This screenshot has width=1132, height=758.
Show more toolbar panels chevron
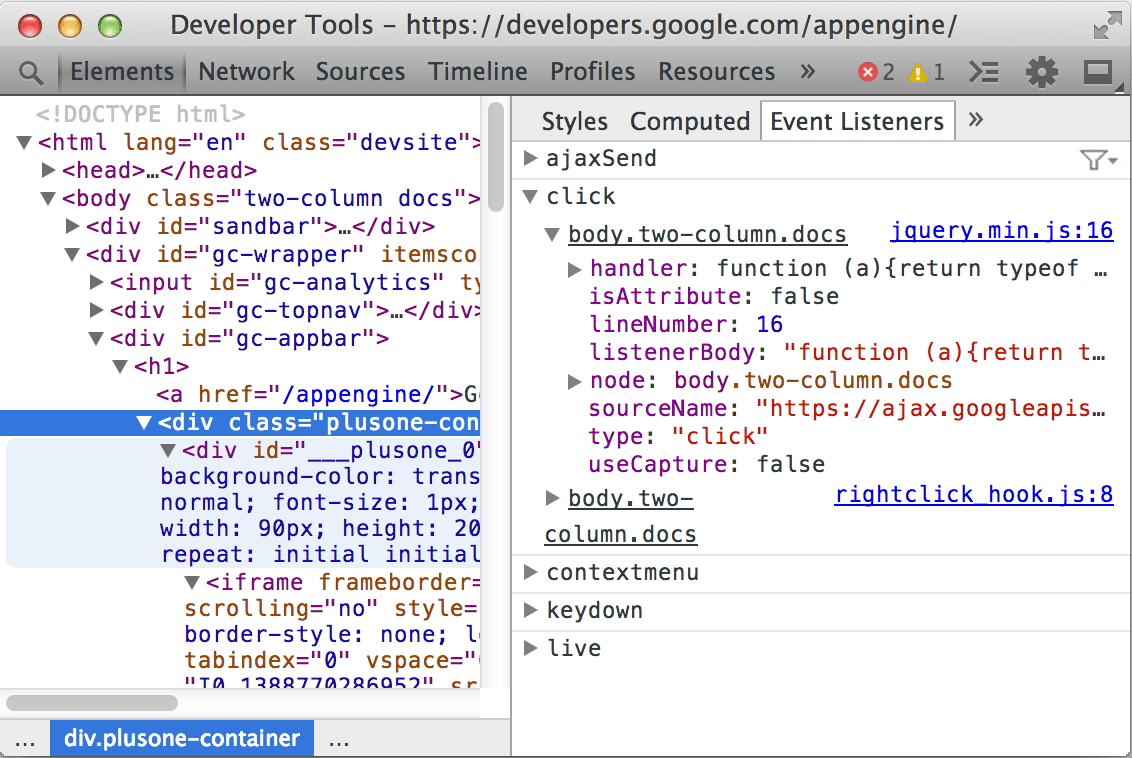point(808,72)
